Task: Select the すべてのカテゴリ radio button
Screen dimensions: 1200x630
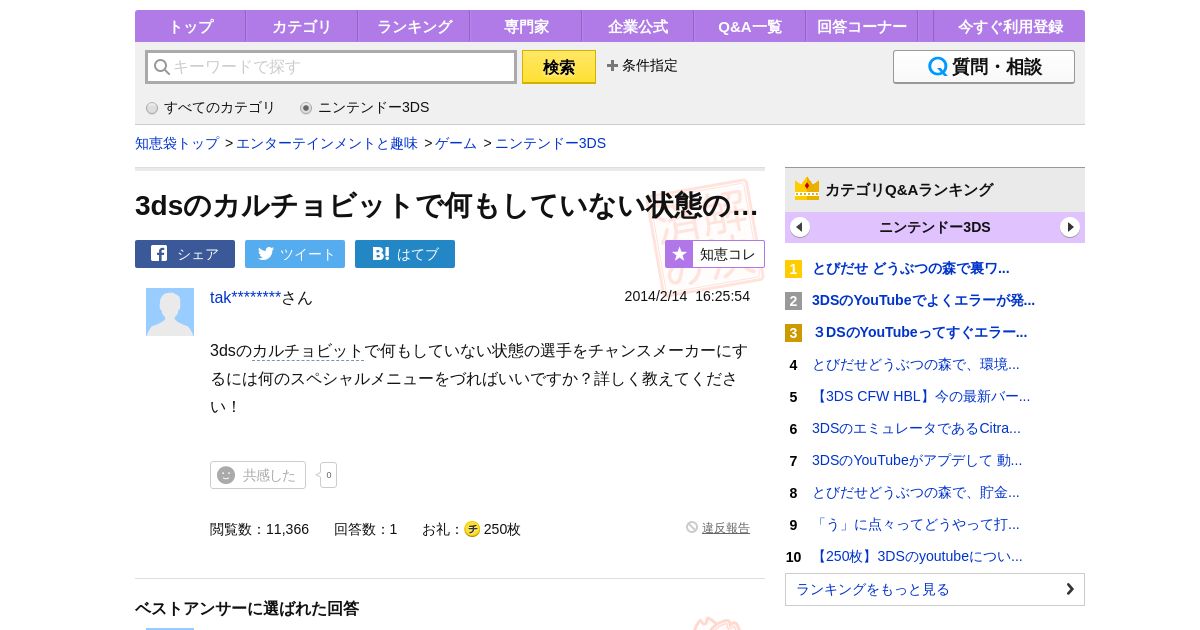Action: pyautogui.click(x=152, y=108)
